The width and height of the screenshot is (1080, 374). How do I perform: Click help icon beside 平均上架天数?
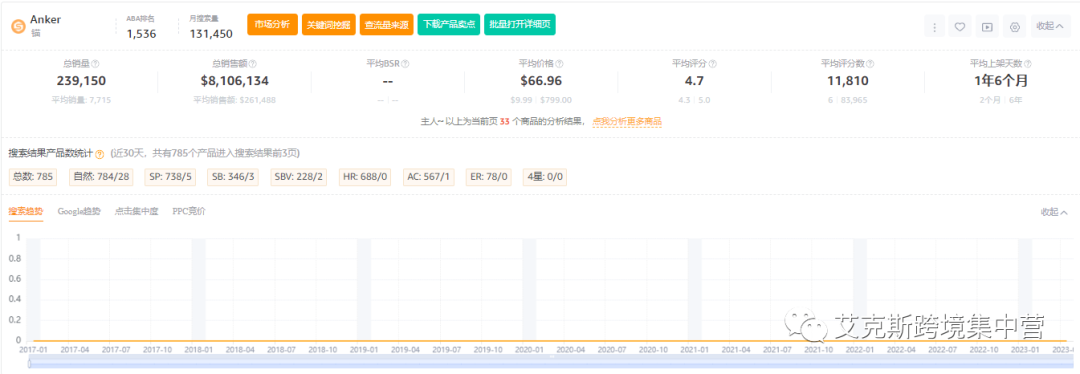click(1028, 63)
